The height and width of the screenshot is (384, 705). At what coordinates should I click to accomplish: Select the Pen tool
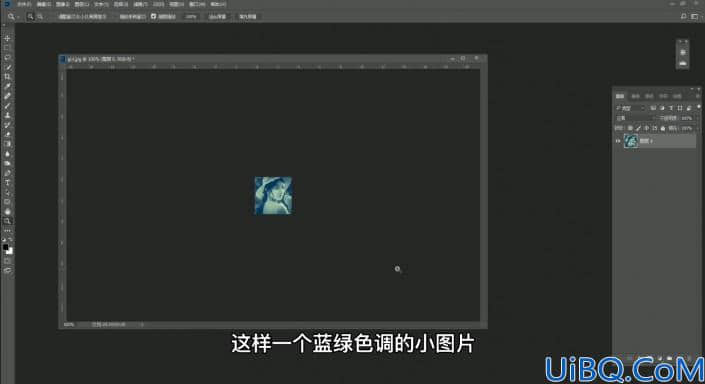[x=7, y=173]
